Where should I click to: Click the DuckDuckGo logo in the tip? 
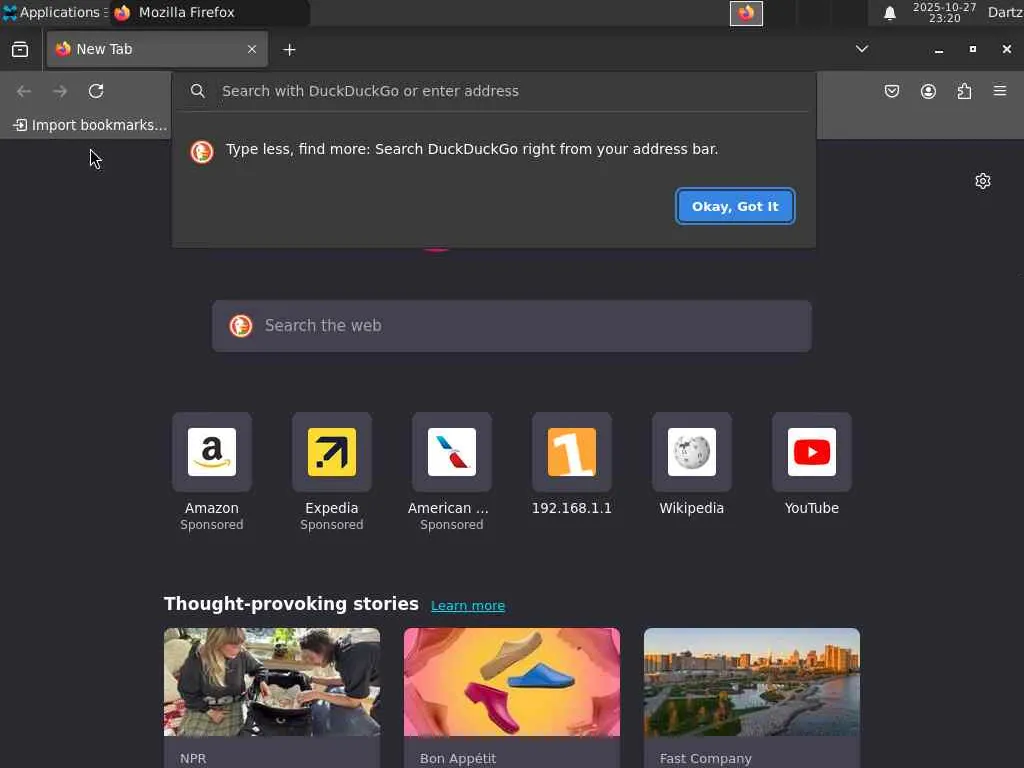tap(202, 152)
